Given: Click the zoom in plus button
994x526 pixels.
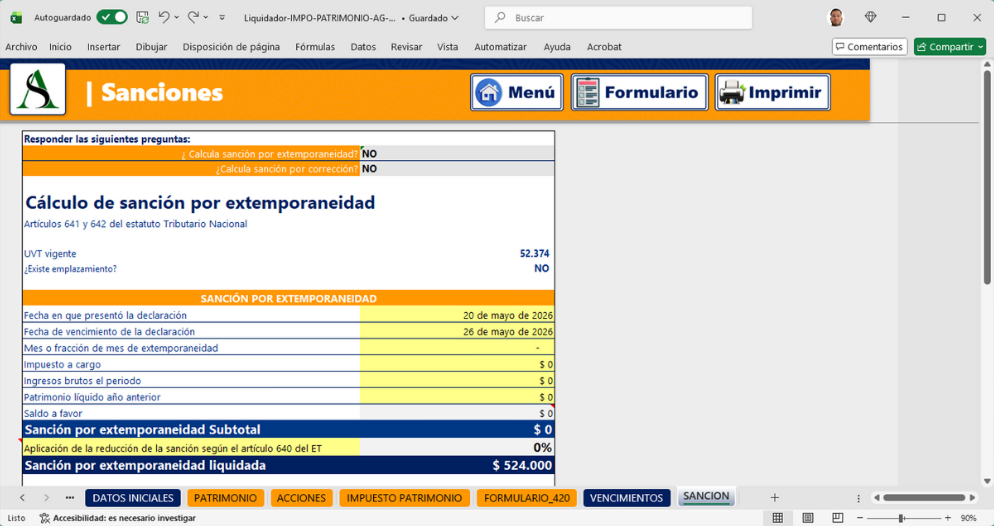Looking at the screenshot, I should point(948,518).
